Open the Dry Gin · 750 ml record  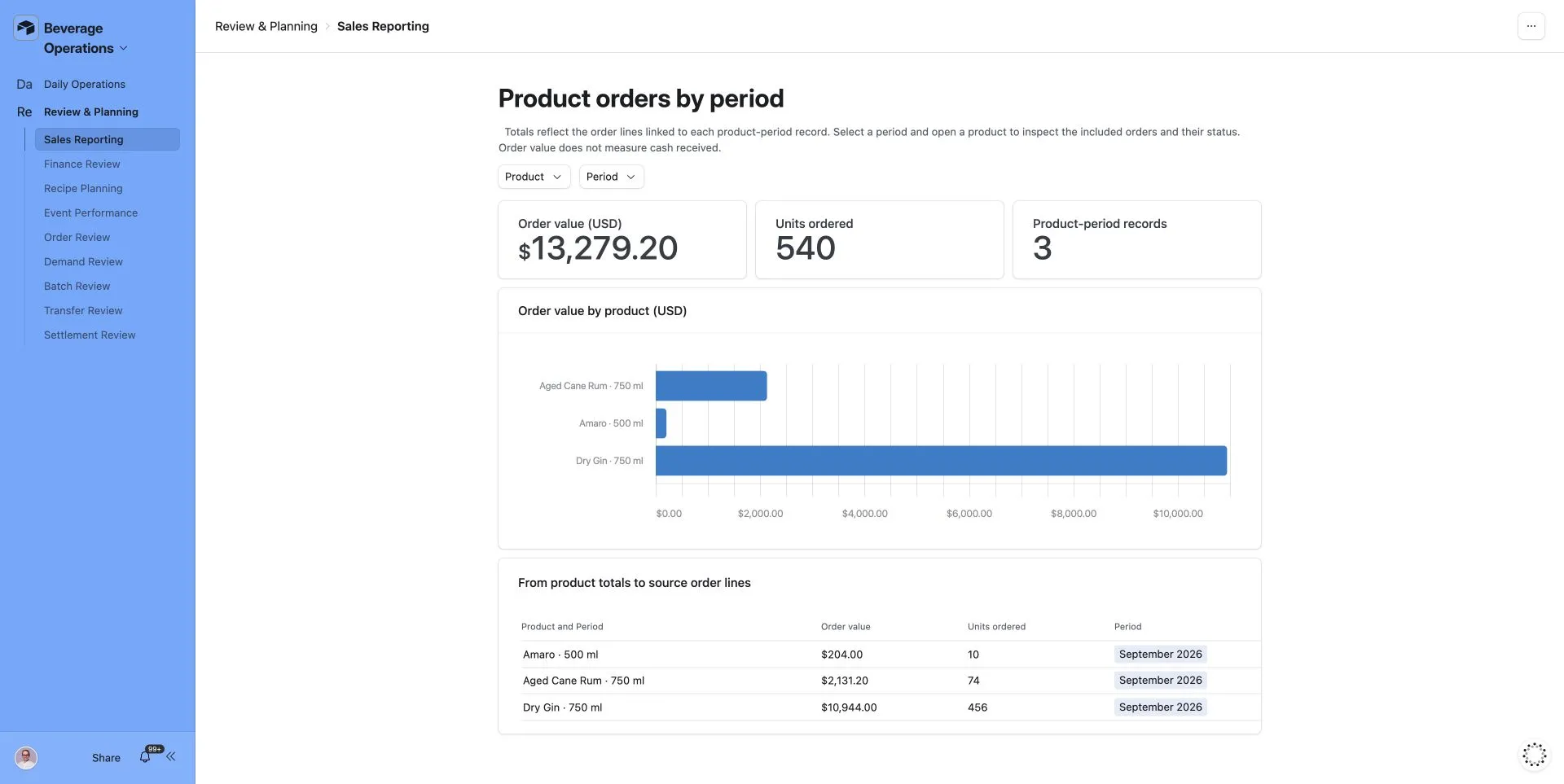point(562,707)
